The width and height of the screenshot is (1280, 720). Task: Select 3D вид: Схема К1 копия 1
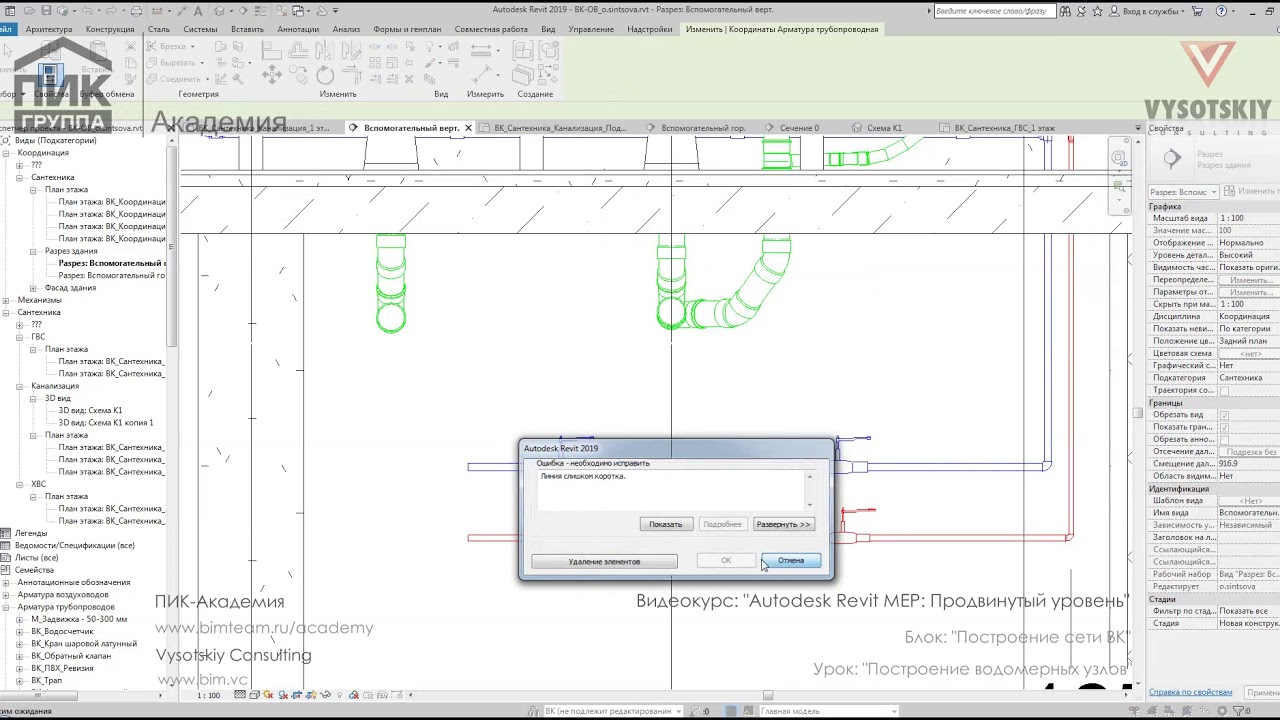pyautogui.click(x=105, y=423)
